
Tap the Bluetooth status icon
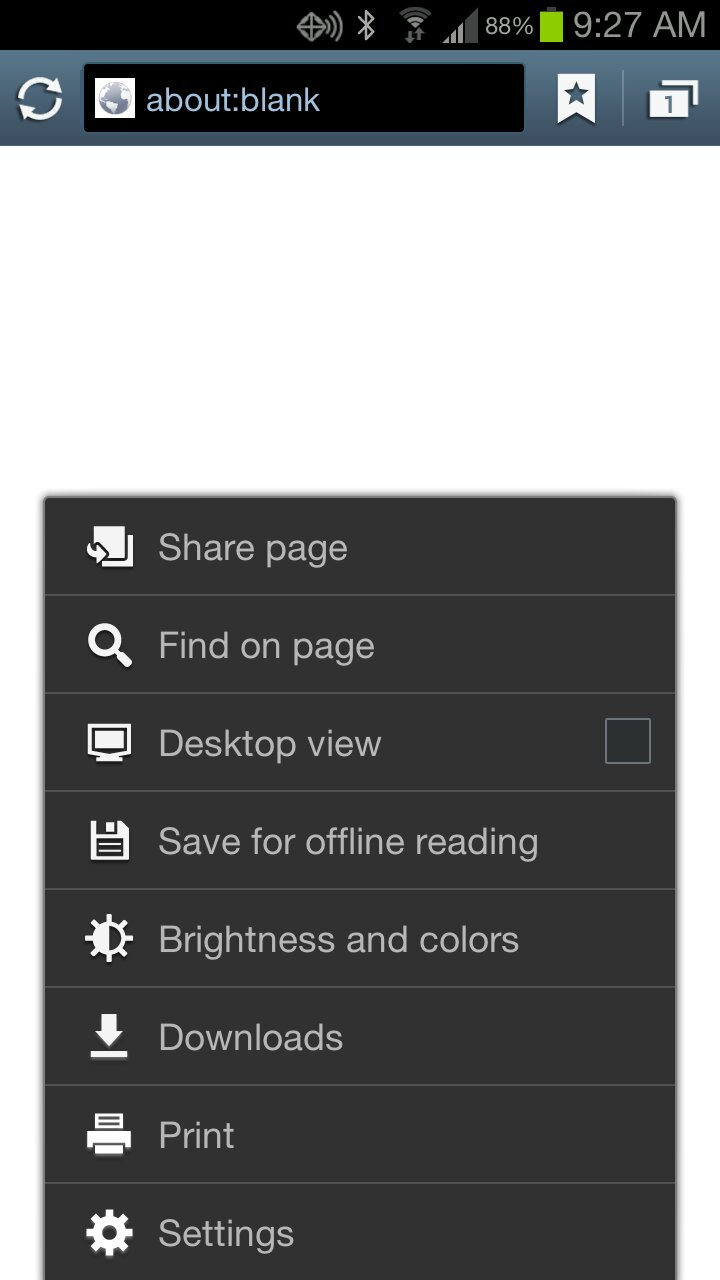(367, 25)
